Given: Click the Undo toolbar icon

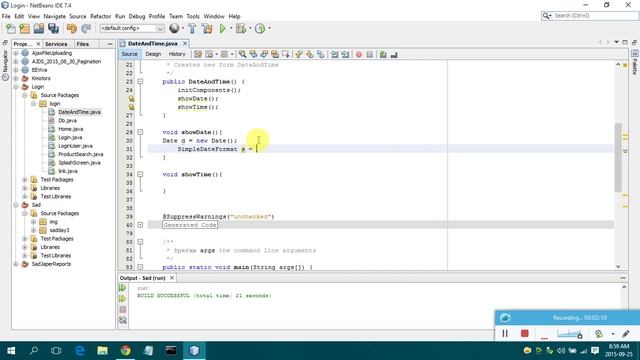Looking at the screenshot, I should pyautogui.click(x=72, y=29).
